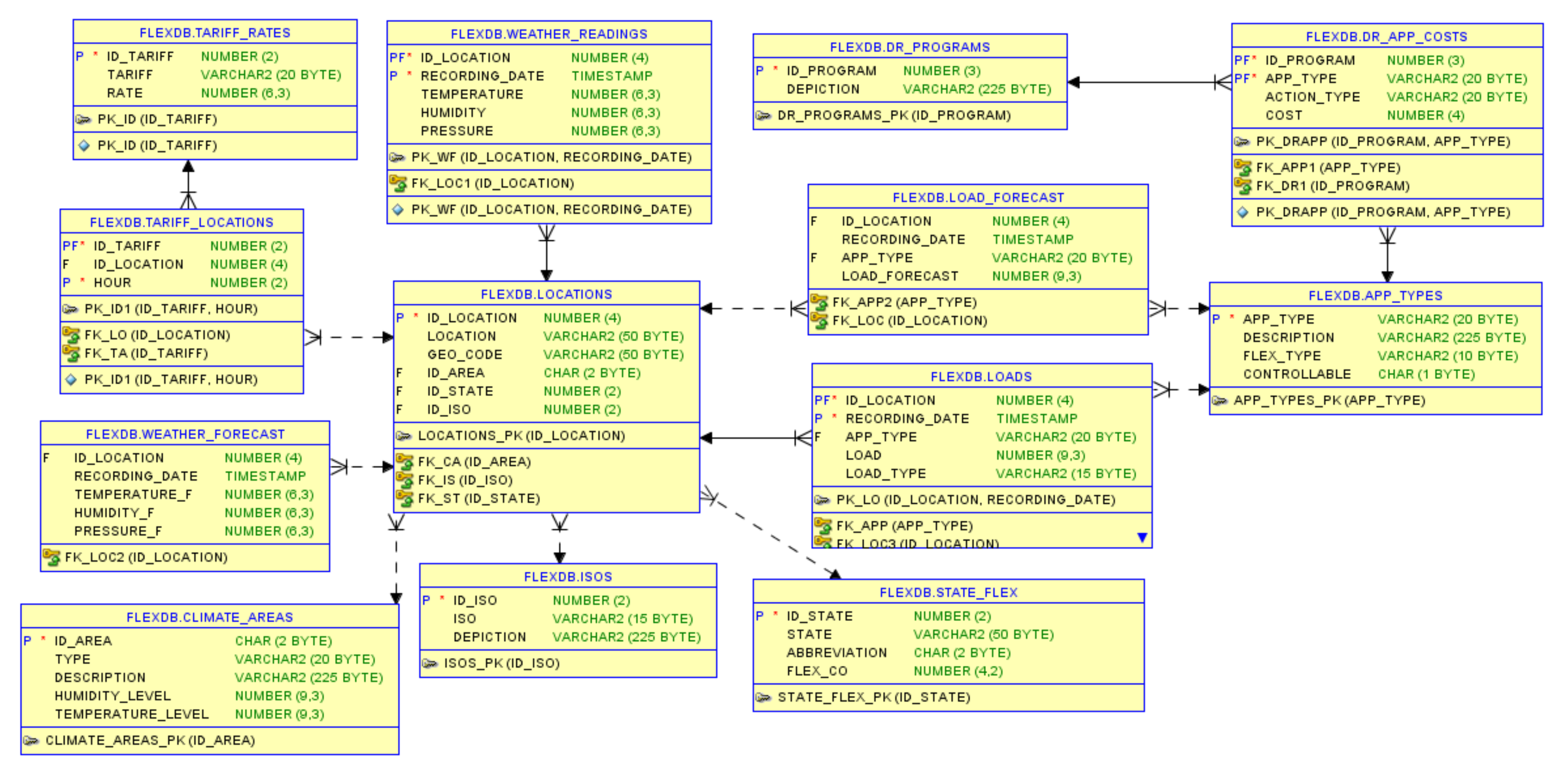Click the foreign key icon beside FK_LOC2 (ID_LOCATION)
Image resolution: width=1568 pixels, height=773 pixels.
click(51, 557)
